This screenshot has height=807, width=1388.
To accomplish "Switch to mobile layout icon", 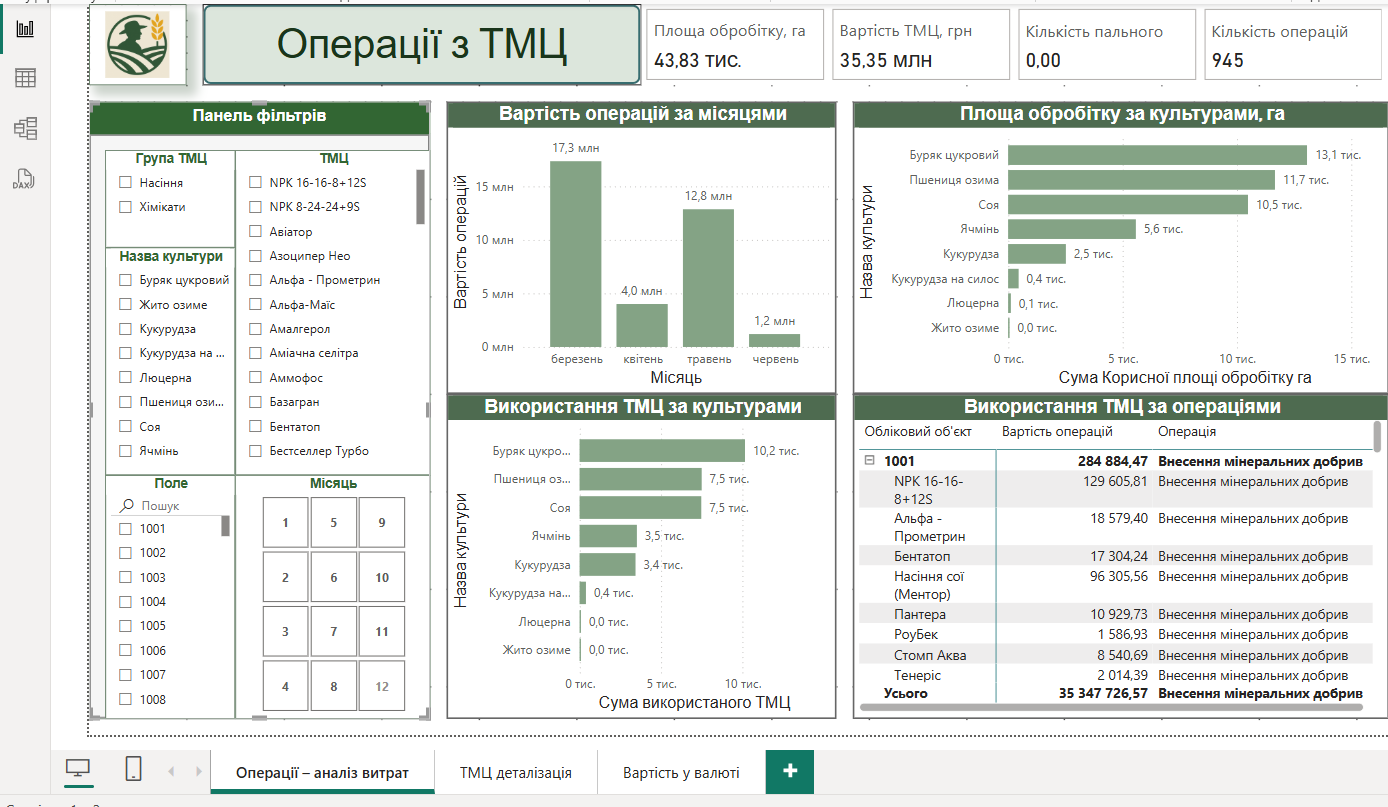I will pyautogui.click(x=133, y=769).
